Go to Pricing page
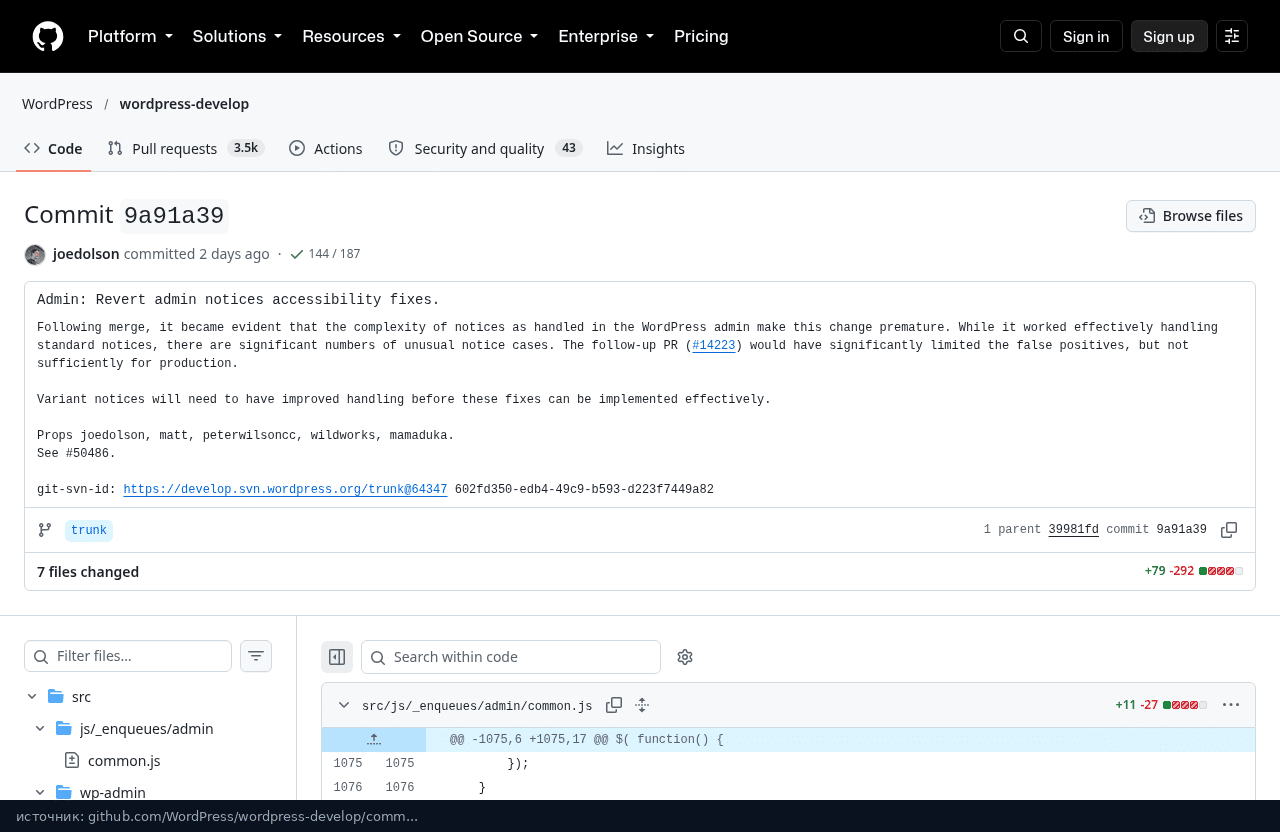 pyautogui.click(x=701, y=36)
